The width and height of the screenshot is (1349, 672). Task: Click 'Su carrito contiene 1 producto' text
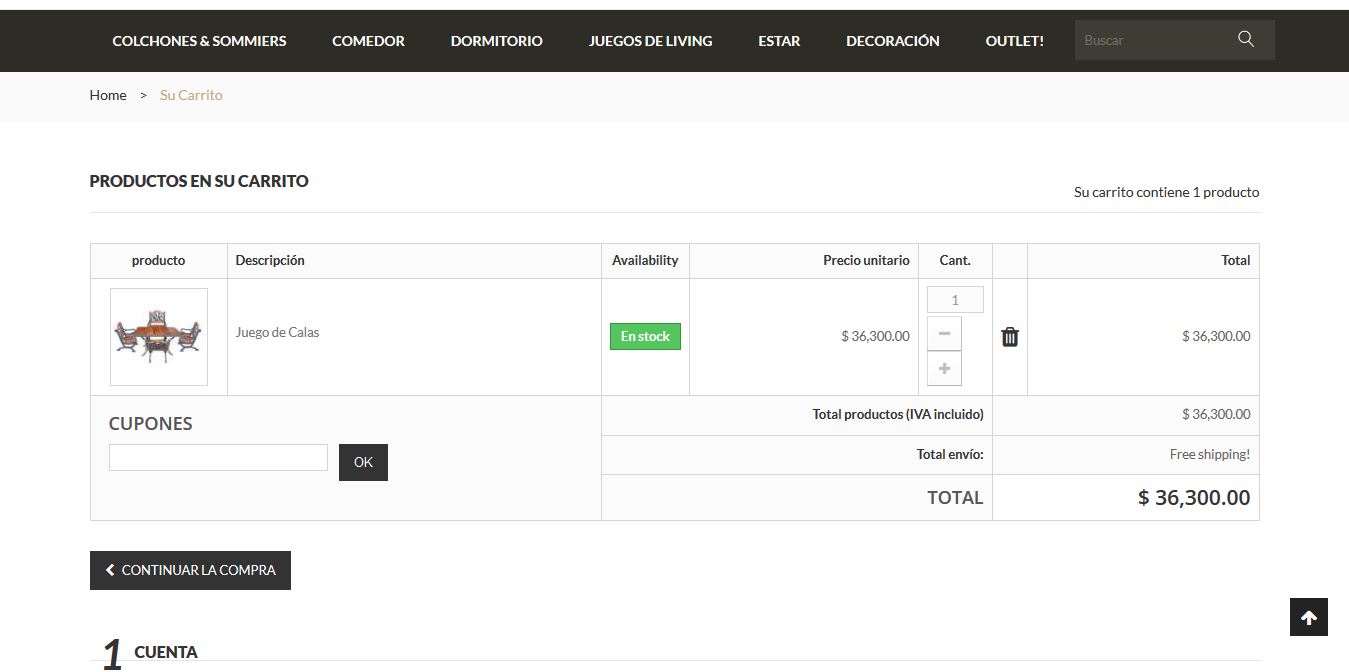pyautogui.click(x=1166, y=192)
